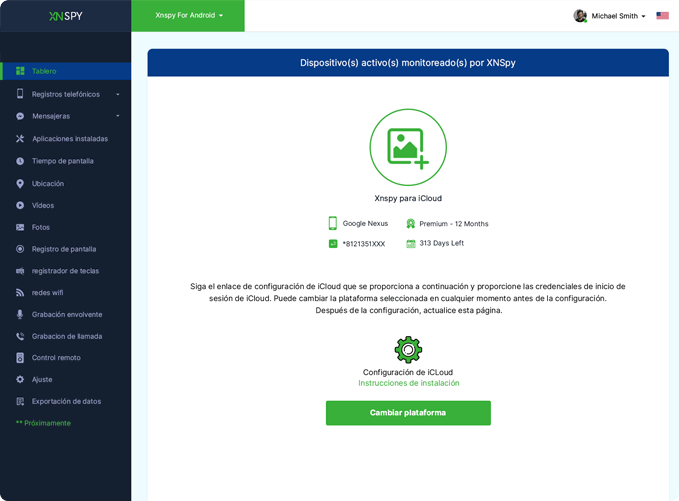
Task: Click the Videos play icon in sidebar
Action: pyautogui.click(x=20, y=205)
